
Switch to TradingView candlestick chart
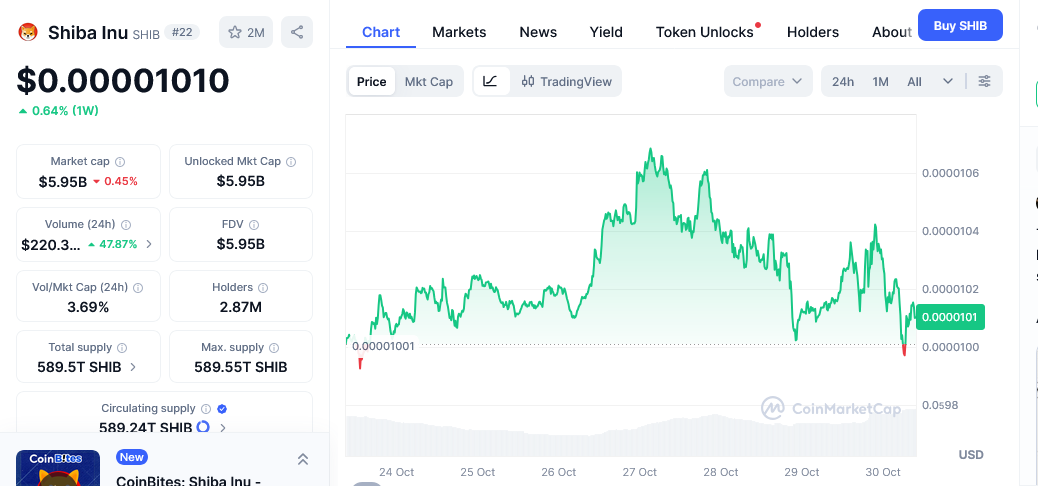point(567,81)
